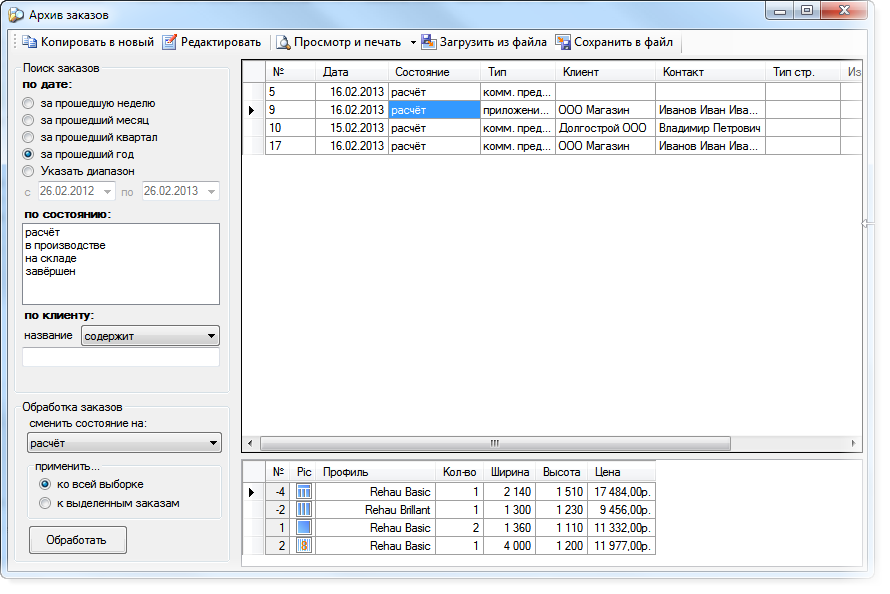Viewport: 890px width, 594px height.
Task: Click the Профиль column header
Action: point(375,472)
